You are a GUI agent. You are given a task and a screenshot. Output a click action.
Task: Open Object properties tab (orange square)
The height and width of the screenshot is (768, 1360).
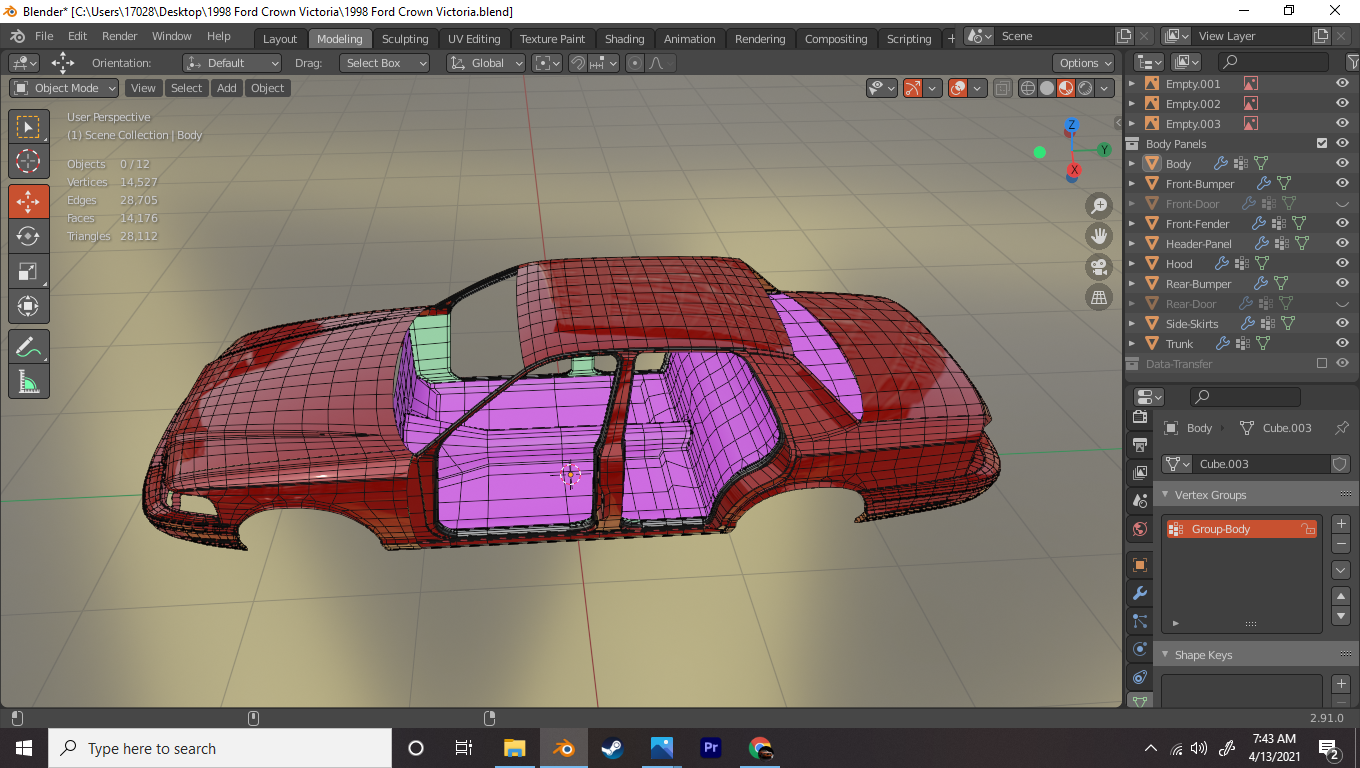[1139, 565]
